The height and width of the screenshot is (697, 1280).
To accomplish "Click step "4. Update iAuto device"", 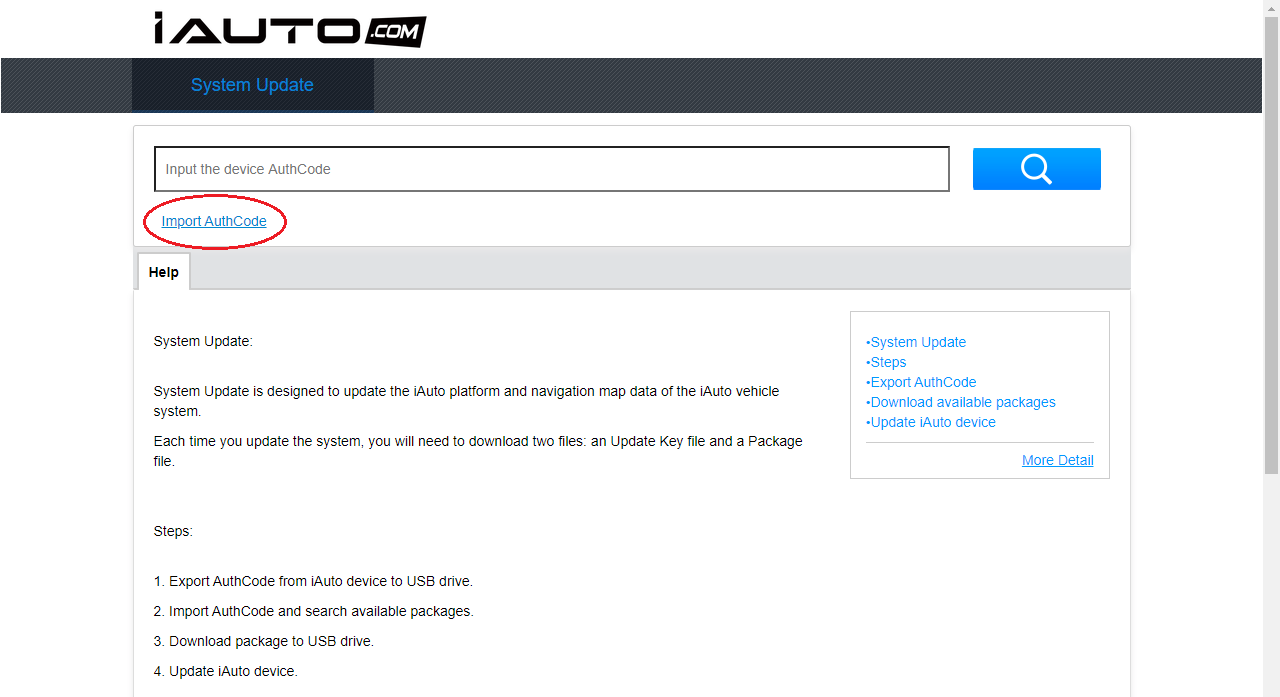I will (226, 671).
